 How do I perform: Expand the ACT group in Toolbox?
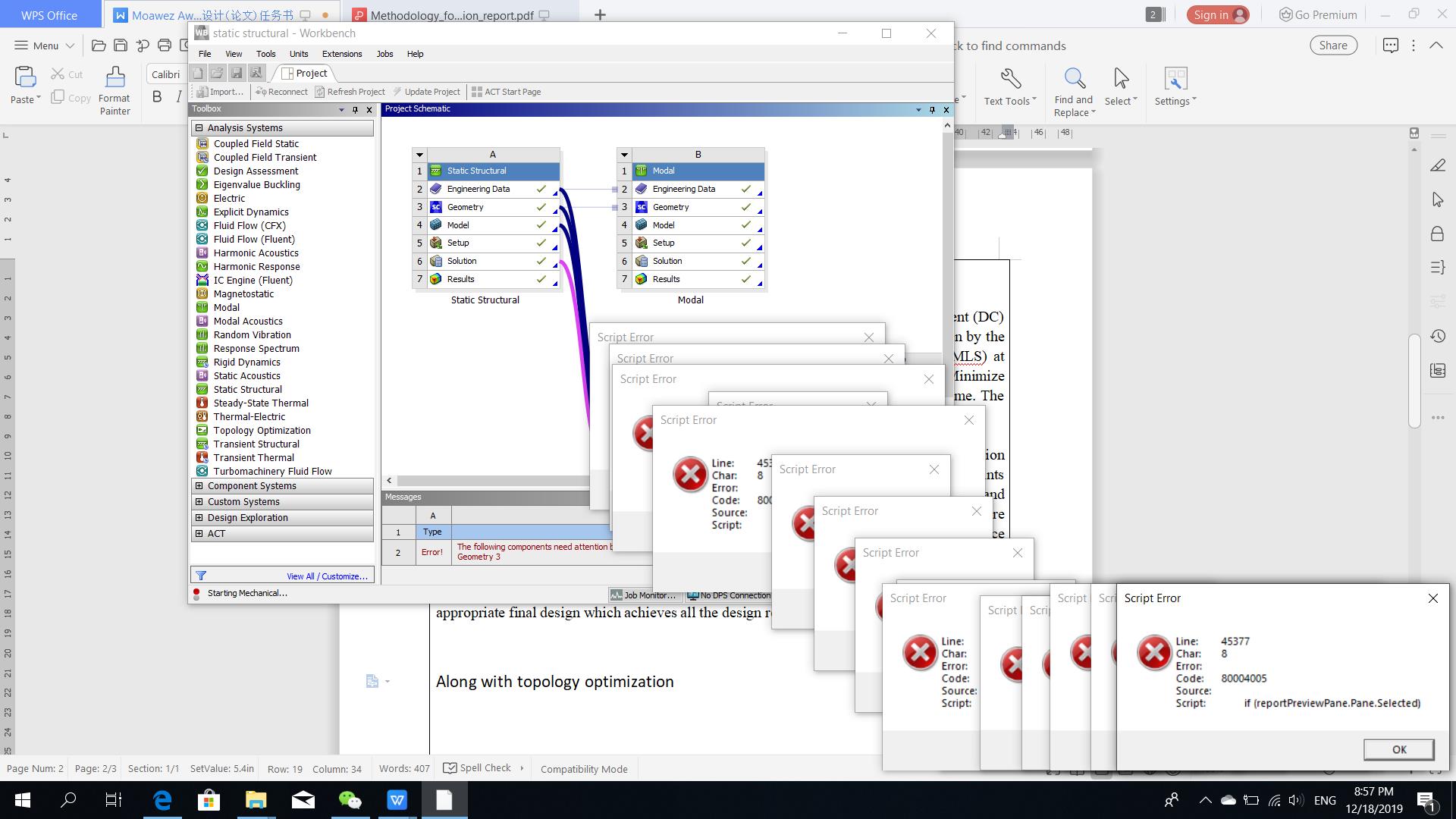(199, 534)
